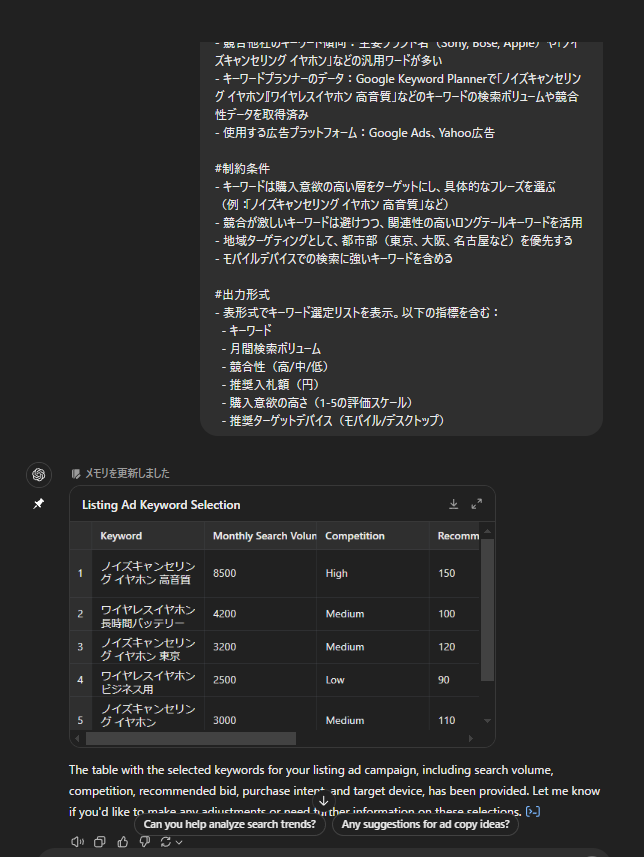Copy the response using copy icon
The image size is (644, 857).
(100, 842)
